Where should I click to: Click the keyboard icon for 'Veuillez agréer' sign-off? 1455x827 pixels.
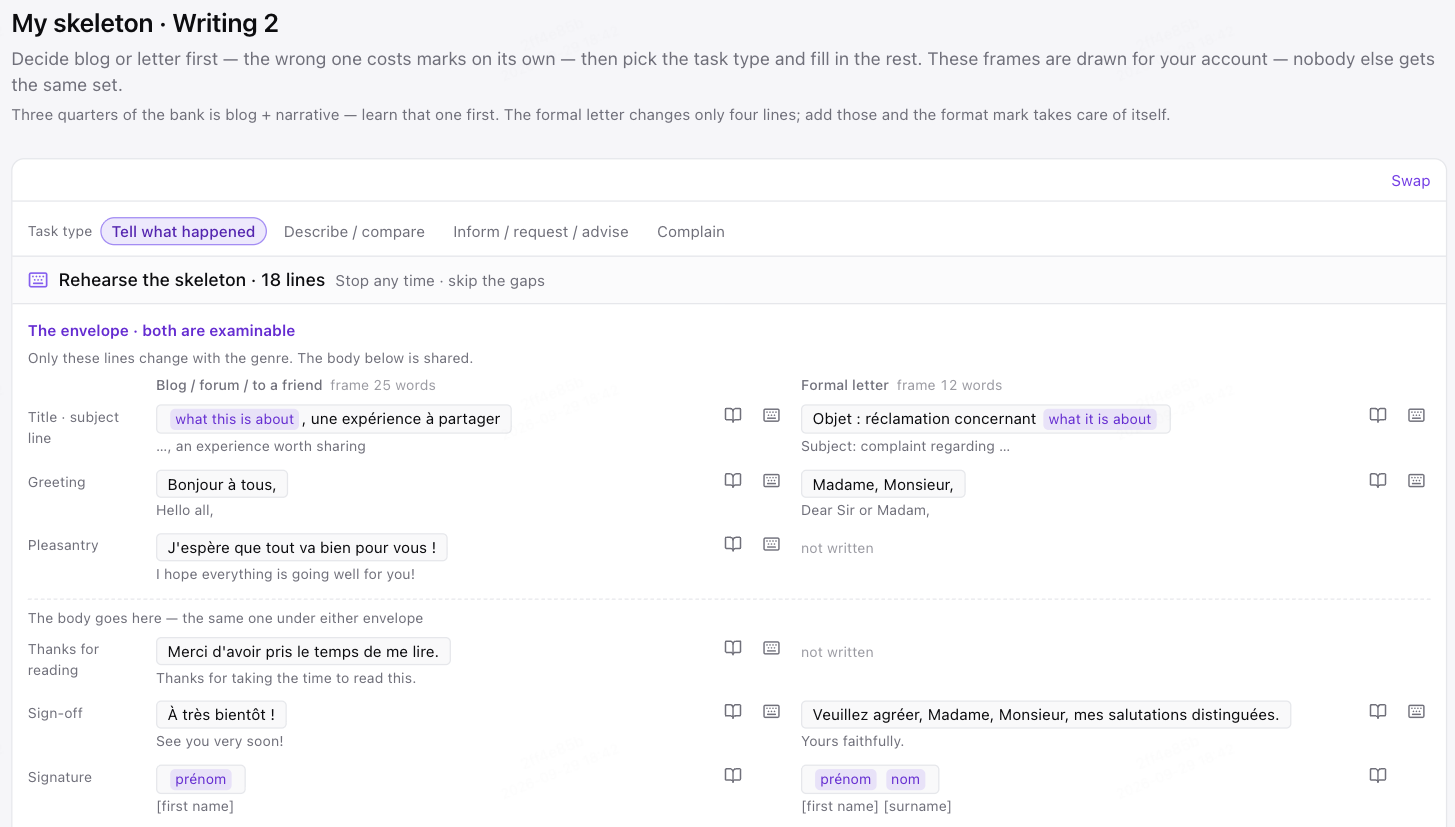(1416, 711)
